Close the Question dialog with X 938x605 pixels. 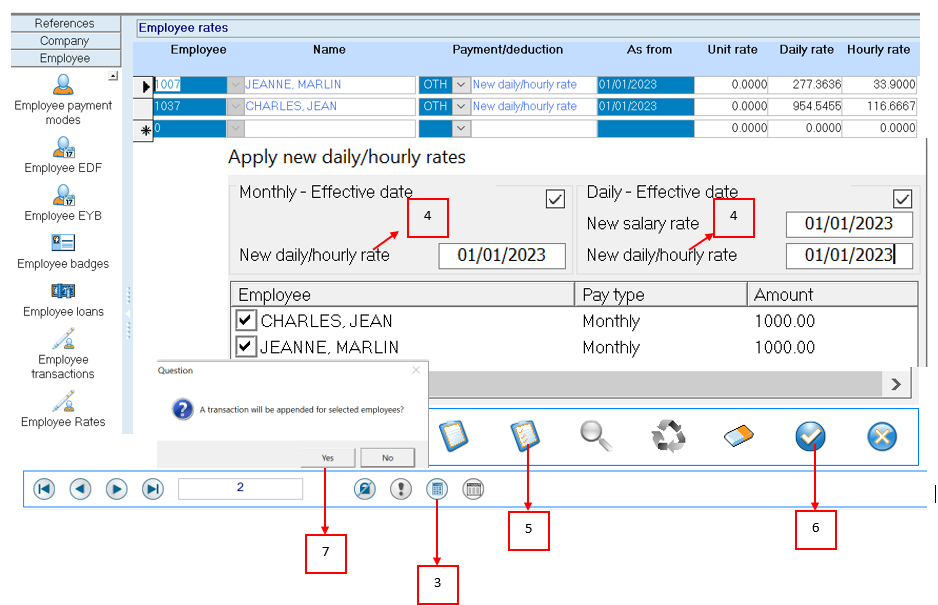[416, 370]
